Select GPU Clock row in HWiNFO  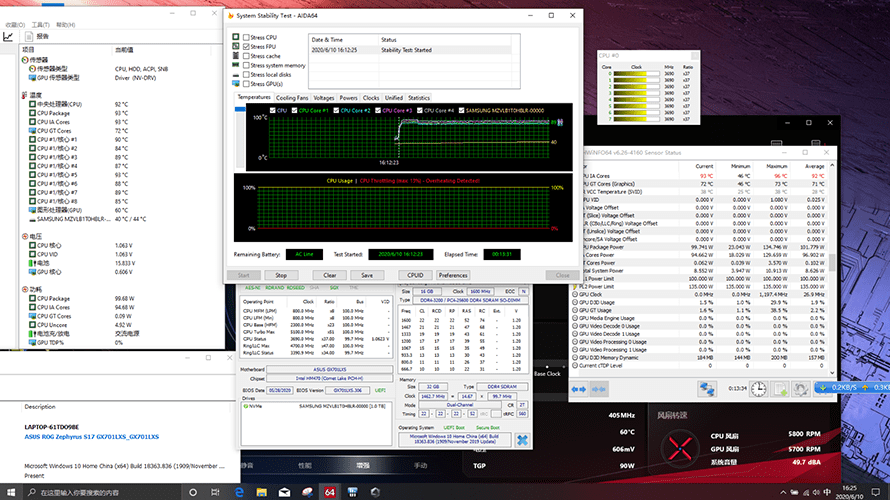pyautogui.click(x=699, y=295)
